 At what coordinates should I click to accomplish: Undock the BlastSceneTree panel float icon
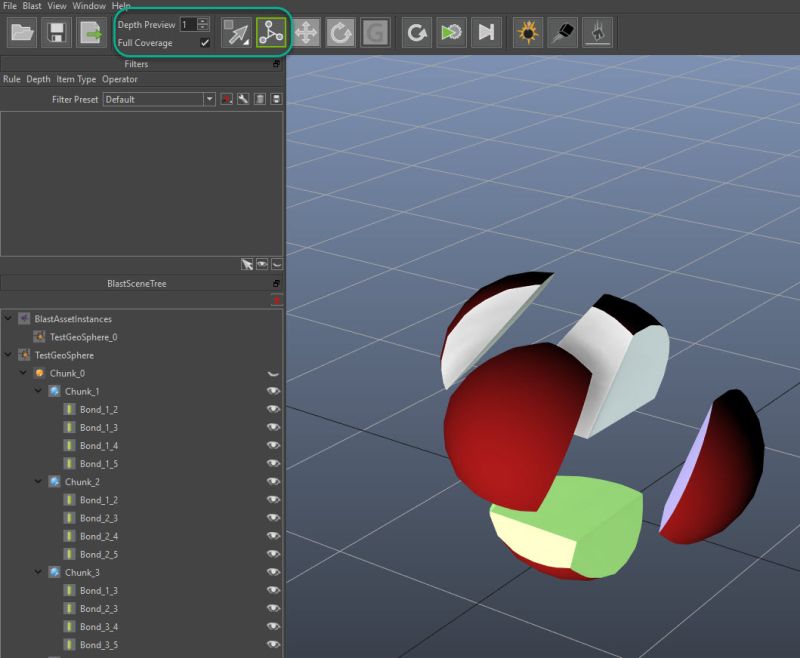click(x=276, y=284)
